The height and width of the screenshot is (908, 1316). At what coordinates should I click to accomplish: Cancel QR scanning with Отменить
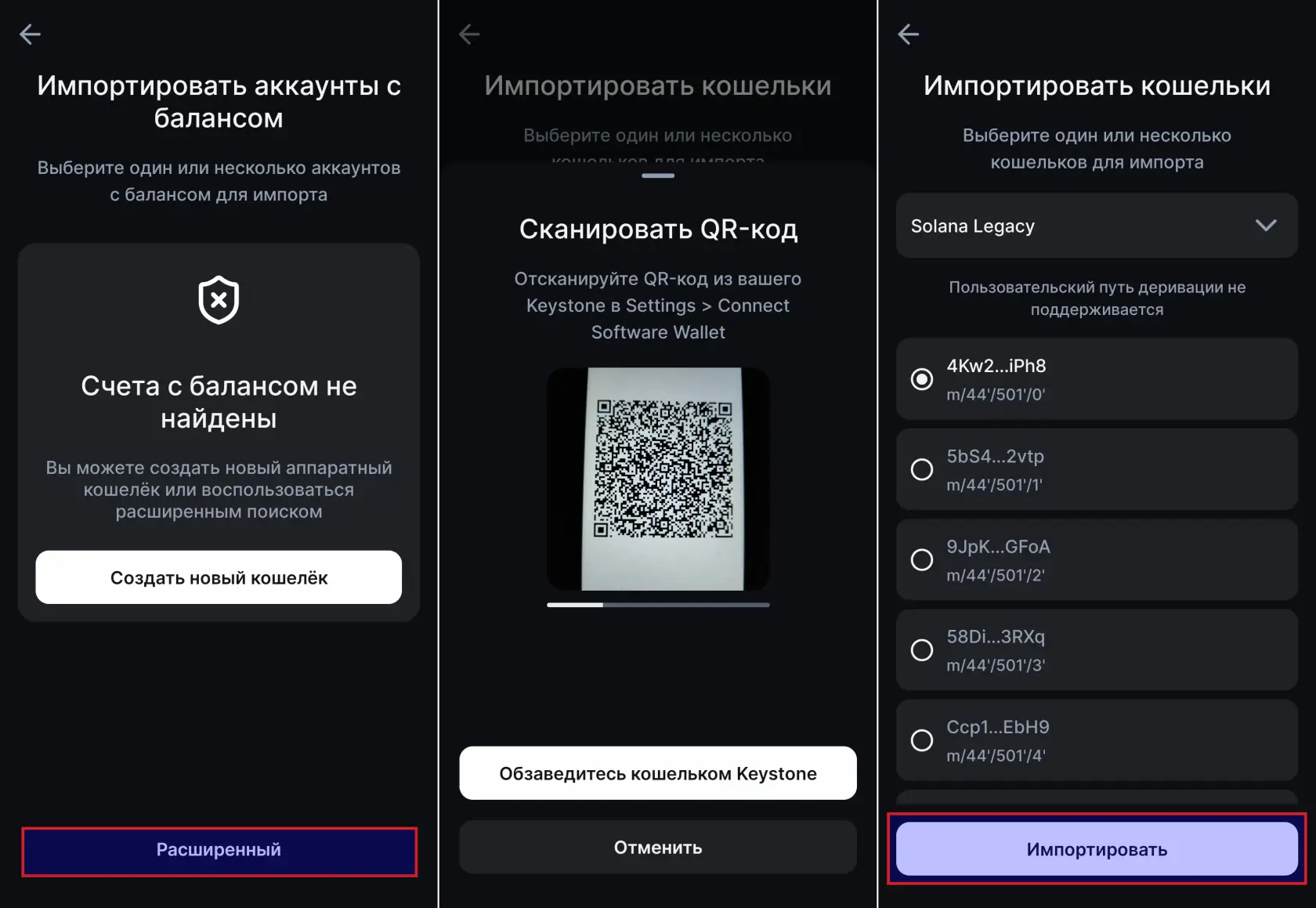(x=658, y=847)
